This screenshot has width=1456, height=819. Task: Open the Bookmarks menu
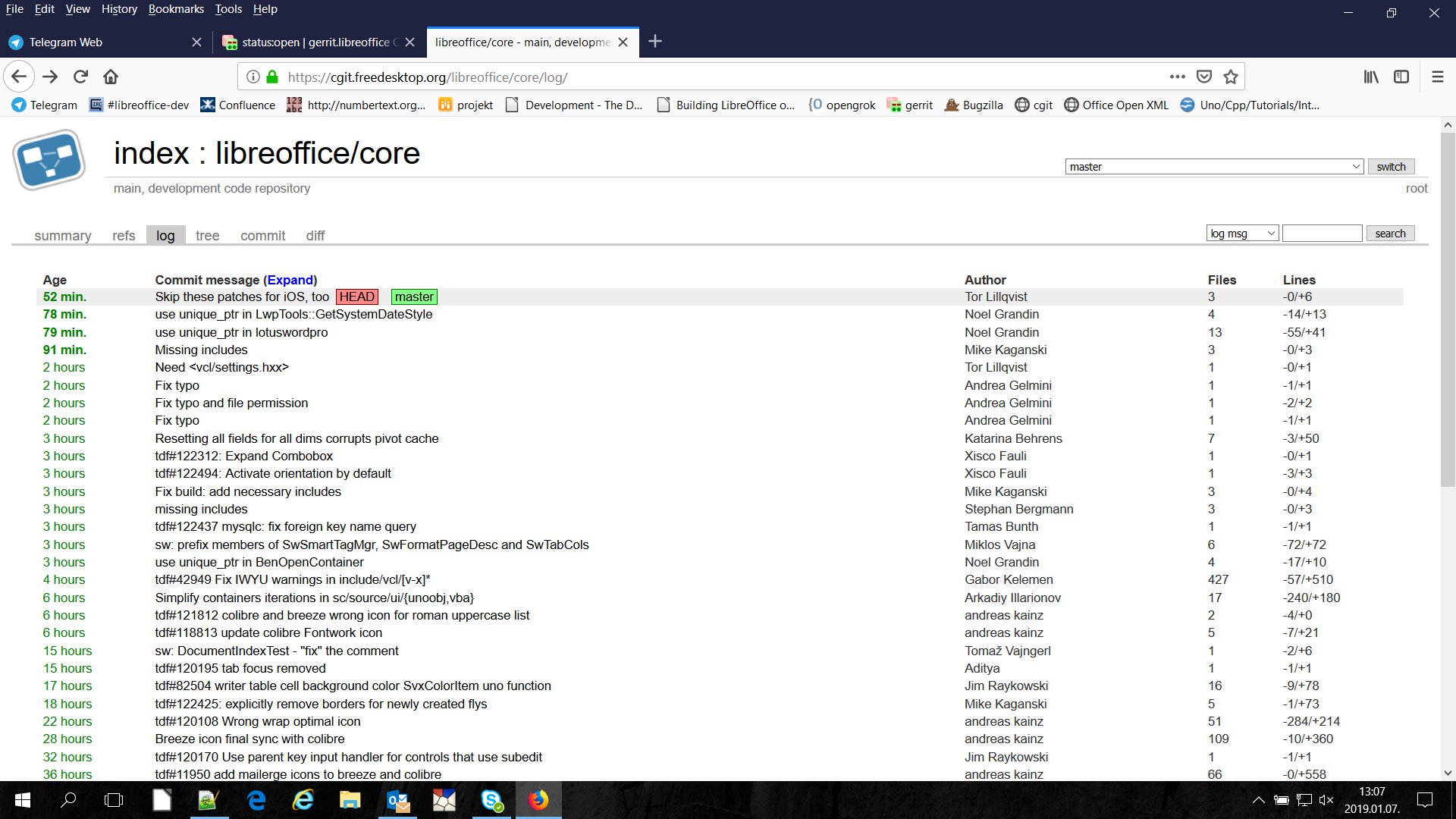[x=176, y=9]
